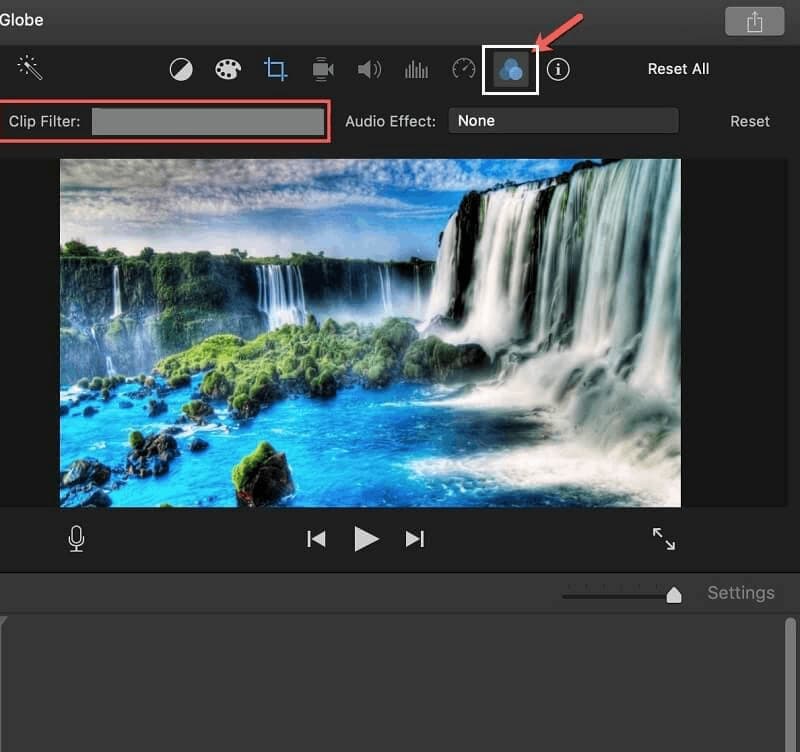Open the color balance adjustments
The image size is (800, 752).
click(182, 69)
